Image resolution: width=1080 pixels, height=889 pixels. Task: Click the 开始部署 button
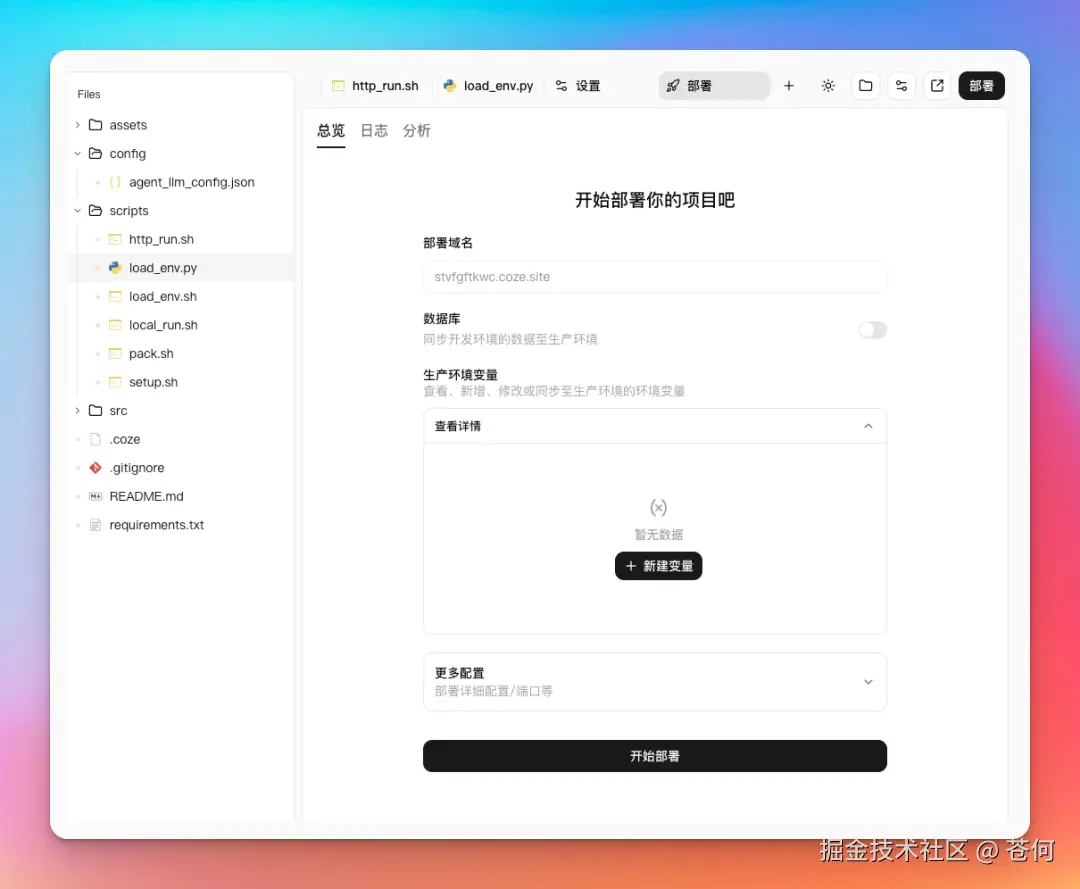[x=655, y=756]
